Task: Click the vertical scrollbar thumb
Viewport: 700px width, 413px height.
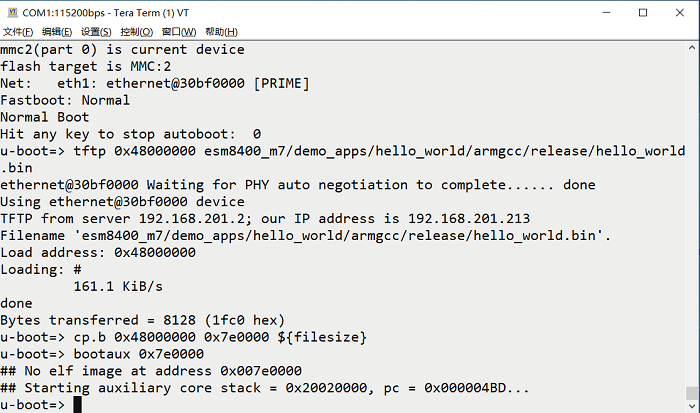Action: click(692, 393)
